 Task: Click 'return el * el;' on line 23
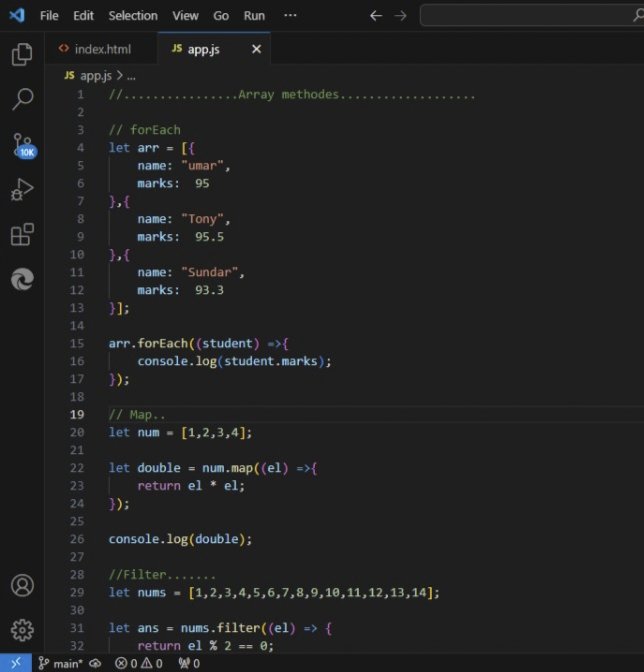[191, 486]
